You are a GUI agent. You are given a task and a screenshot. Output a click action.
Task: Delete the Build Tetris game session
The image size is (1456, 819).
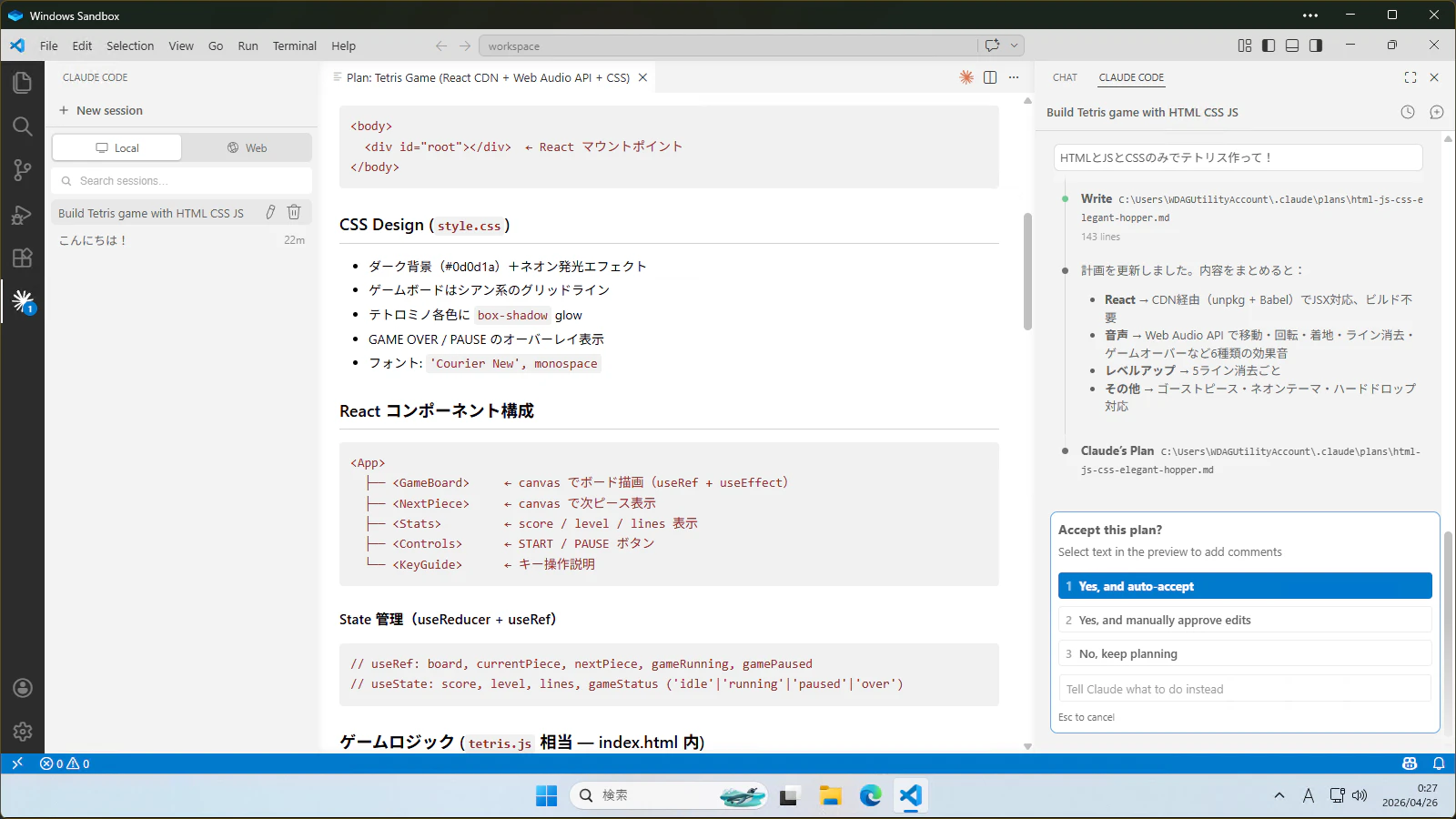coord(294,212)
